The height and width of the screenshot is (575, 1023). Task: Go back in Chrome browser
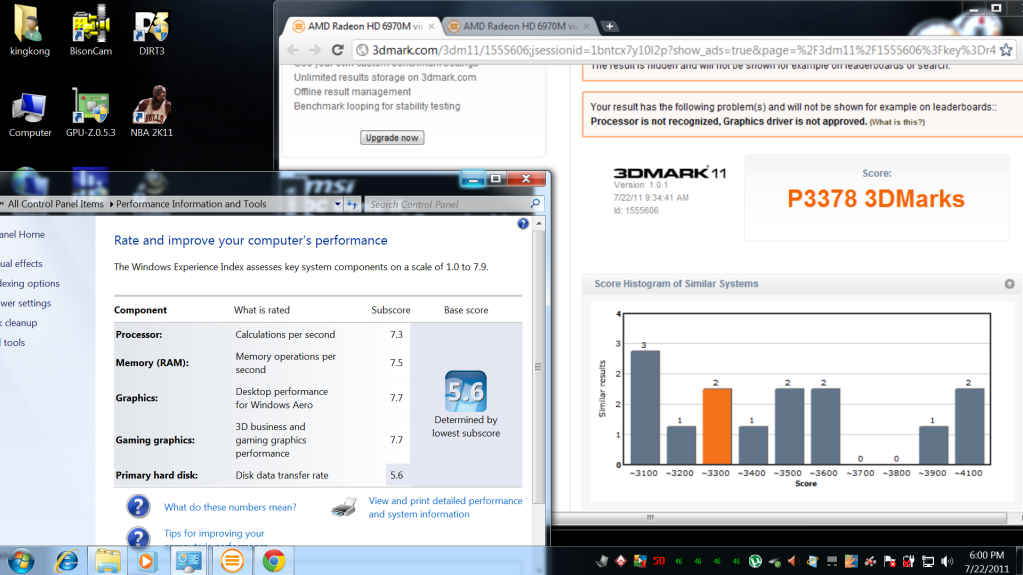coord(293,50)
